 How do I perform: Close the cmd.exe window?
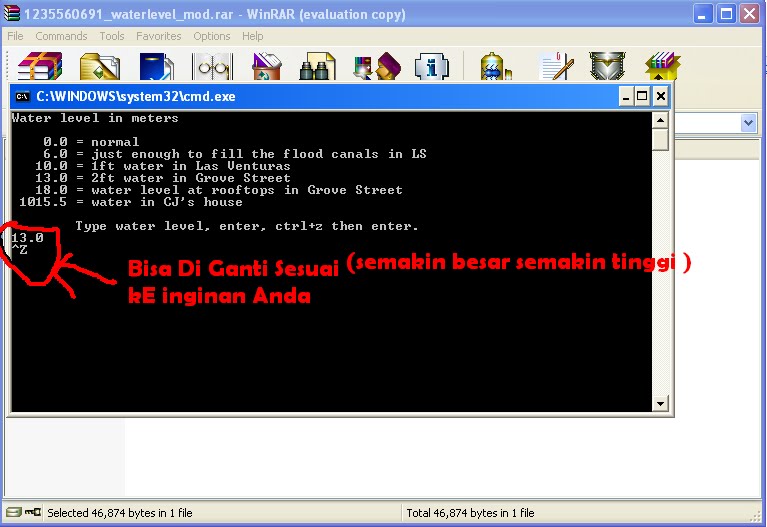point(660,96)
